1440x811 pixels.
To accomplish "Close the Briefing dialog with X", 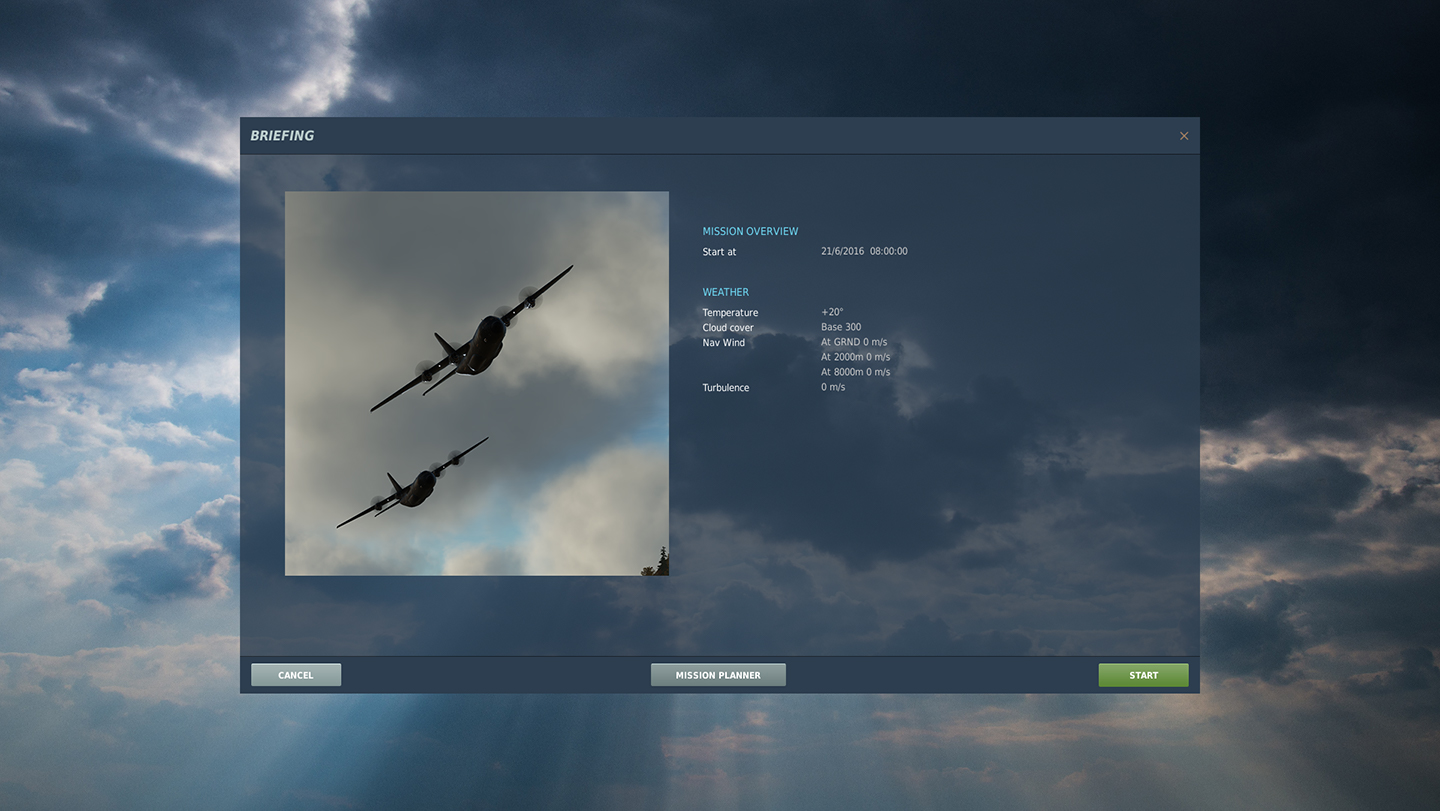I will point(1184,136).
